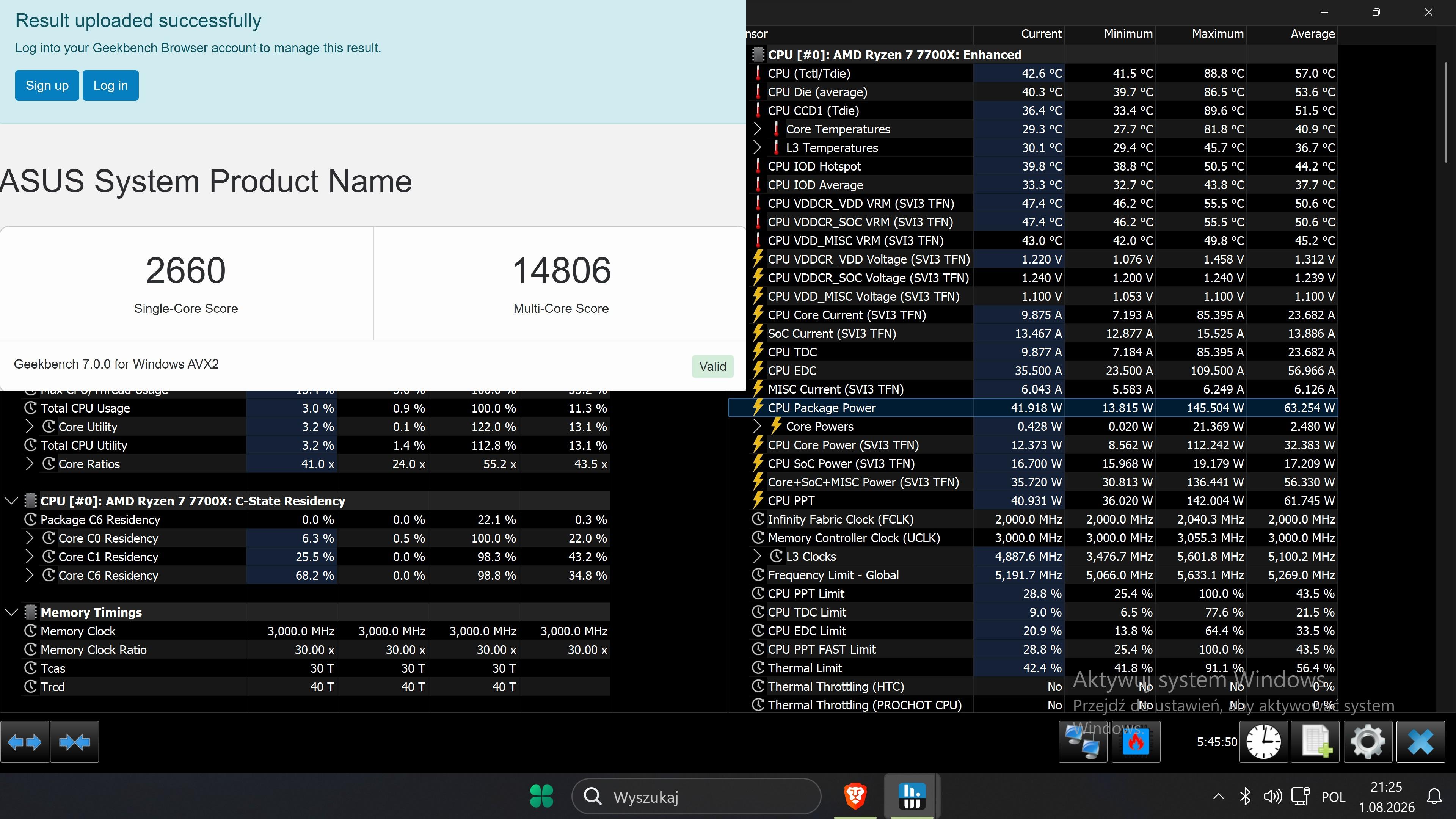Image resolution: width=1456 pixels, height=819 pixels.
Task: Select the Memory Controller Clock (UCLK) row
Action: [1033, 538]
